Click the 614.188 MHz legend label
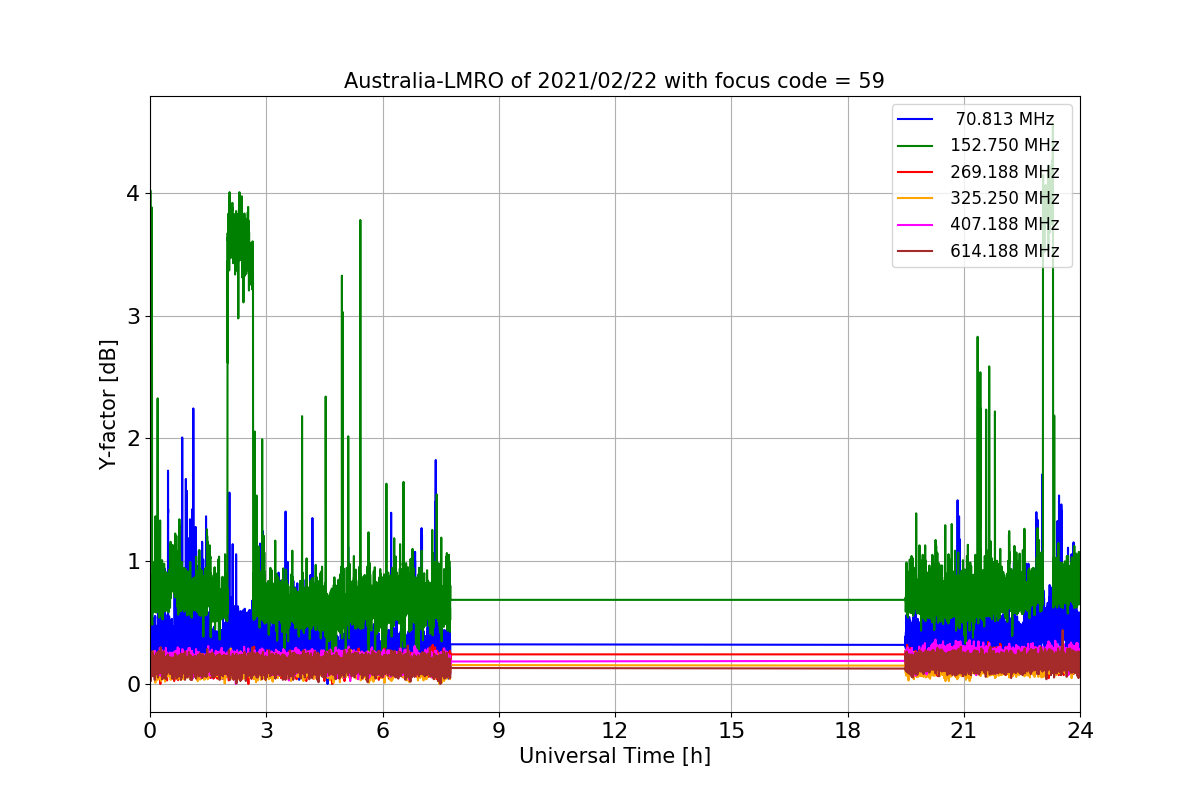The height and width of the screenshot is (800, 1200). tap(1005, 251)
